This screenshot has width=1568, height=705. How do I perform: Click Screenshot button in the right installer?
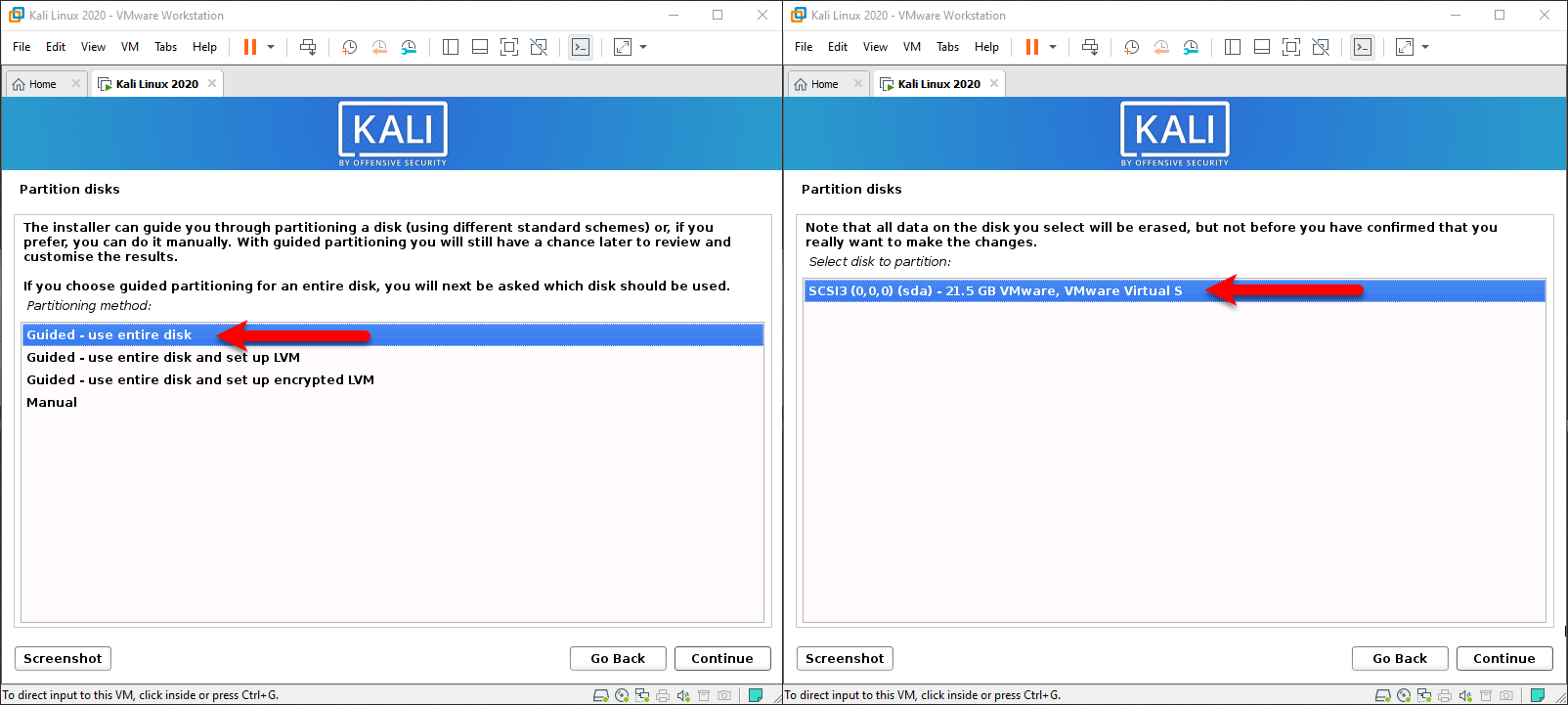(845, 658)
